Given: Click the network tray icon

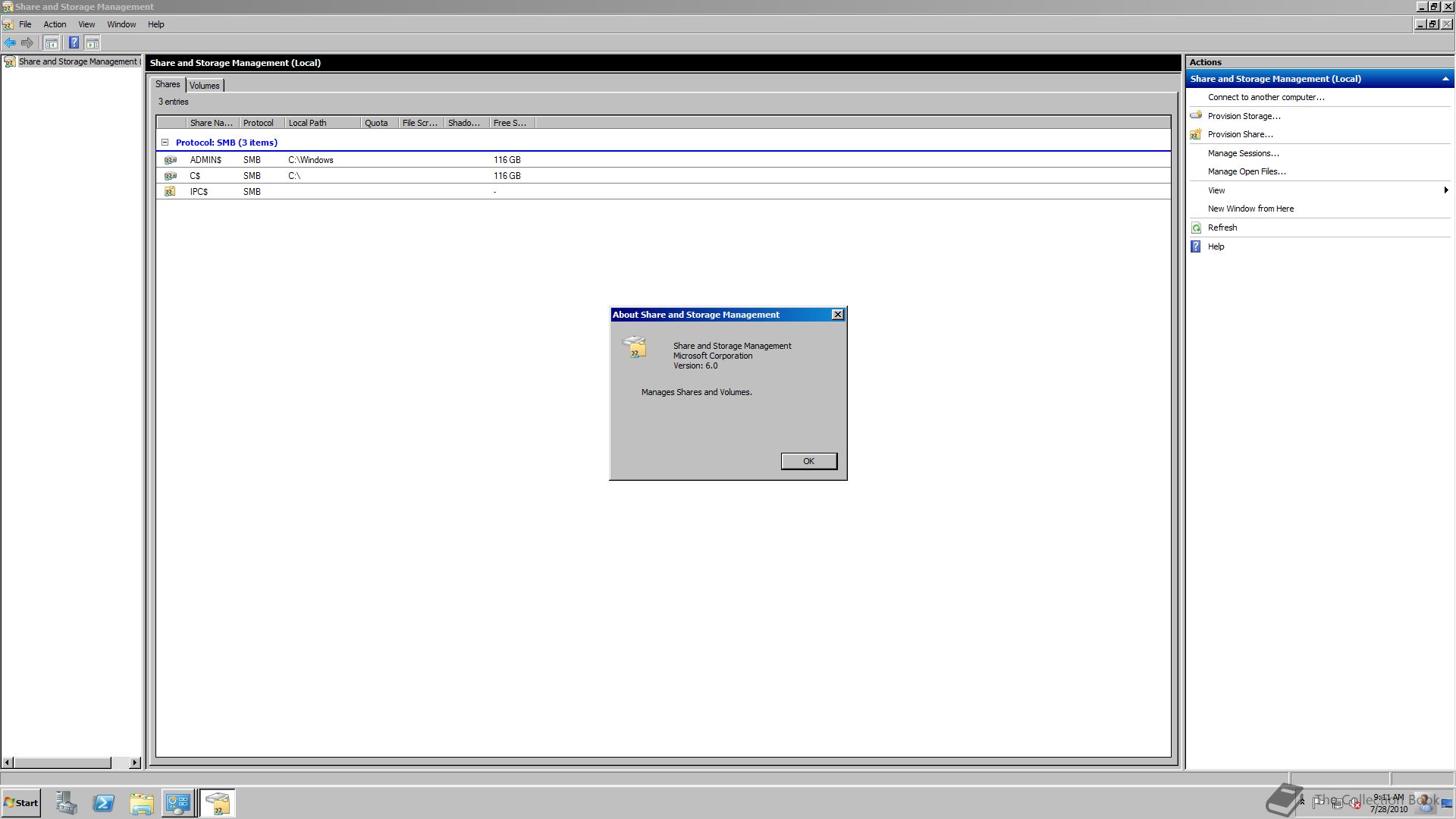Looking at the screenshot, I should click(x=1337, y=803).
